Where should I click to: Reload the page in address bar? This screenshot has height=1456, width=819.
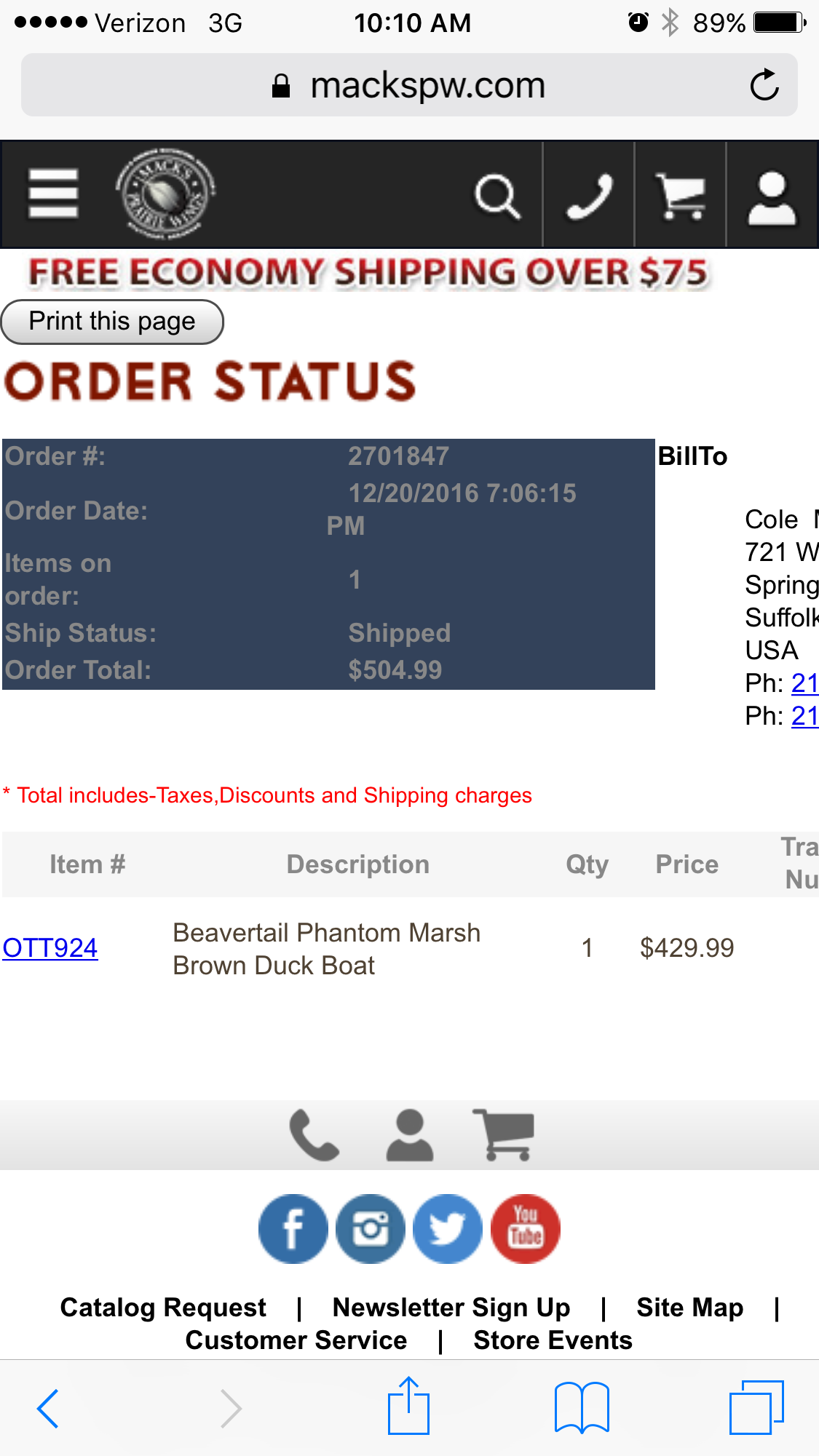(x=764, y=85)
